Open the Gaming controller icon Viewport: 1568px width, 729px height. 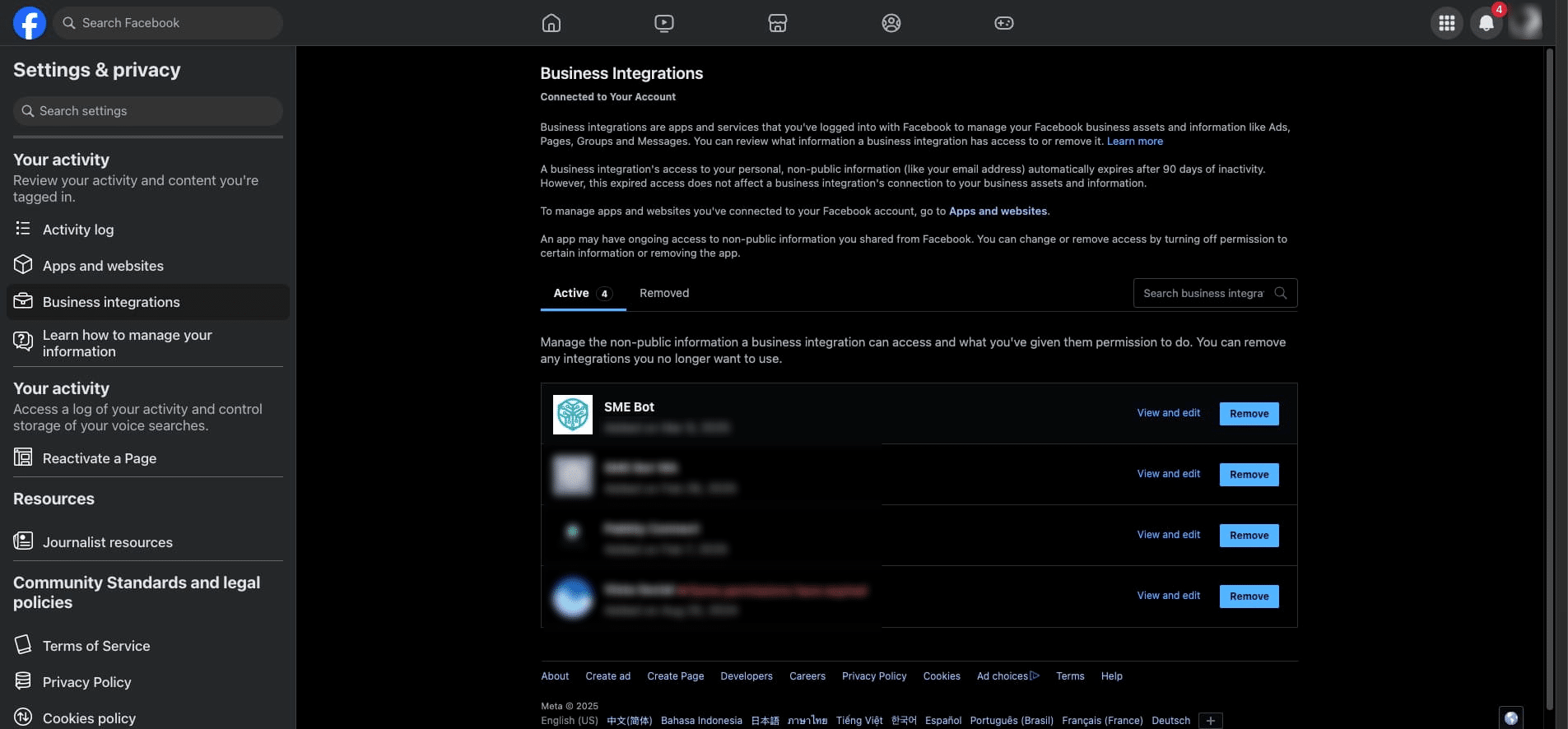pyautogui.click(x=1004, y=23)
